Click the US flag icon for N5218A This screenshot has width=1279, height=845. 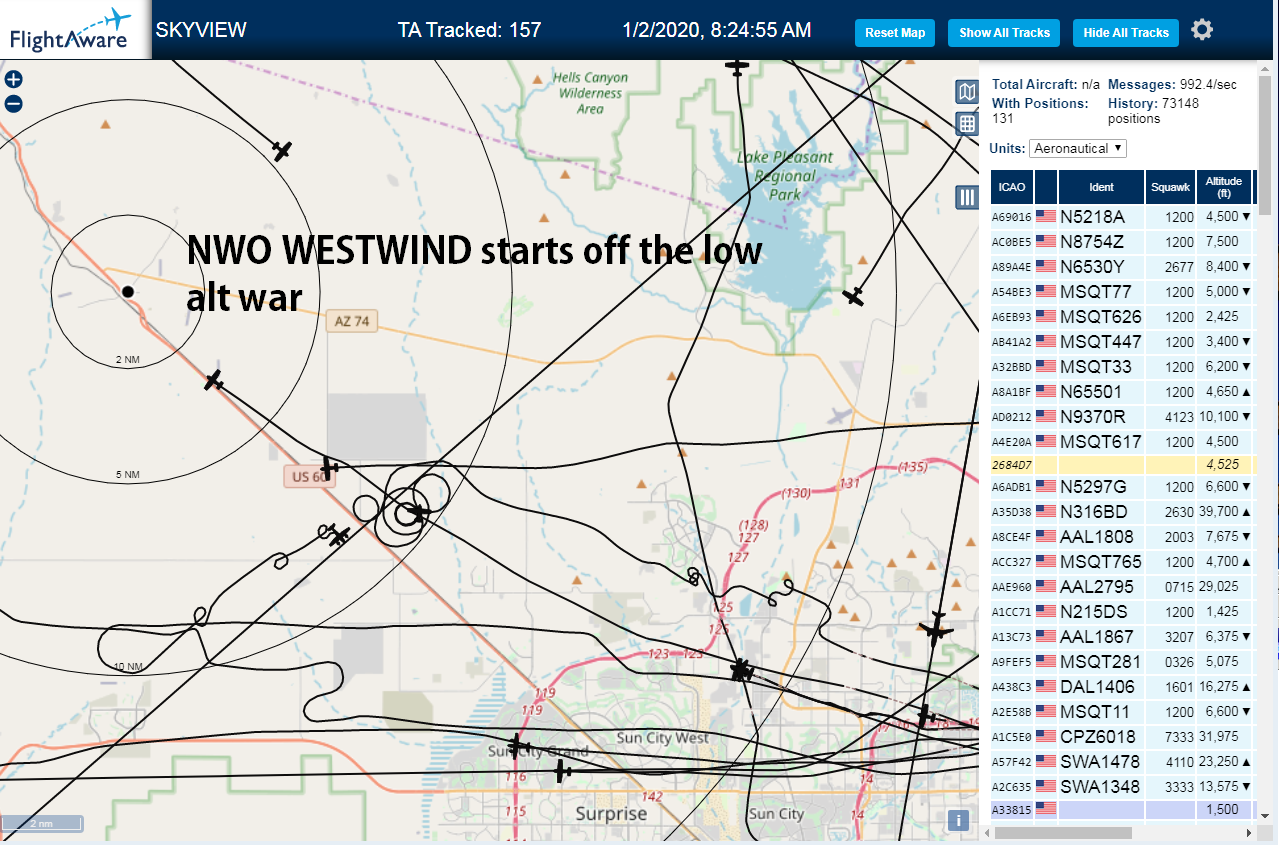tap(1046, 216)
